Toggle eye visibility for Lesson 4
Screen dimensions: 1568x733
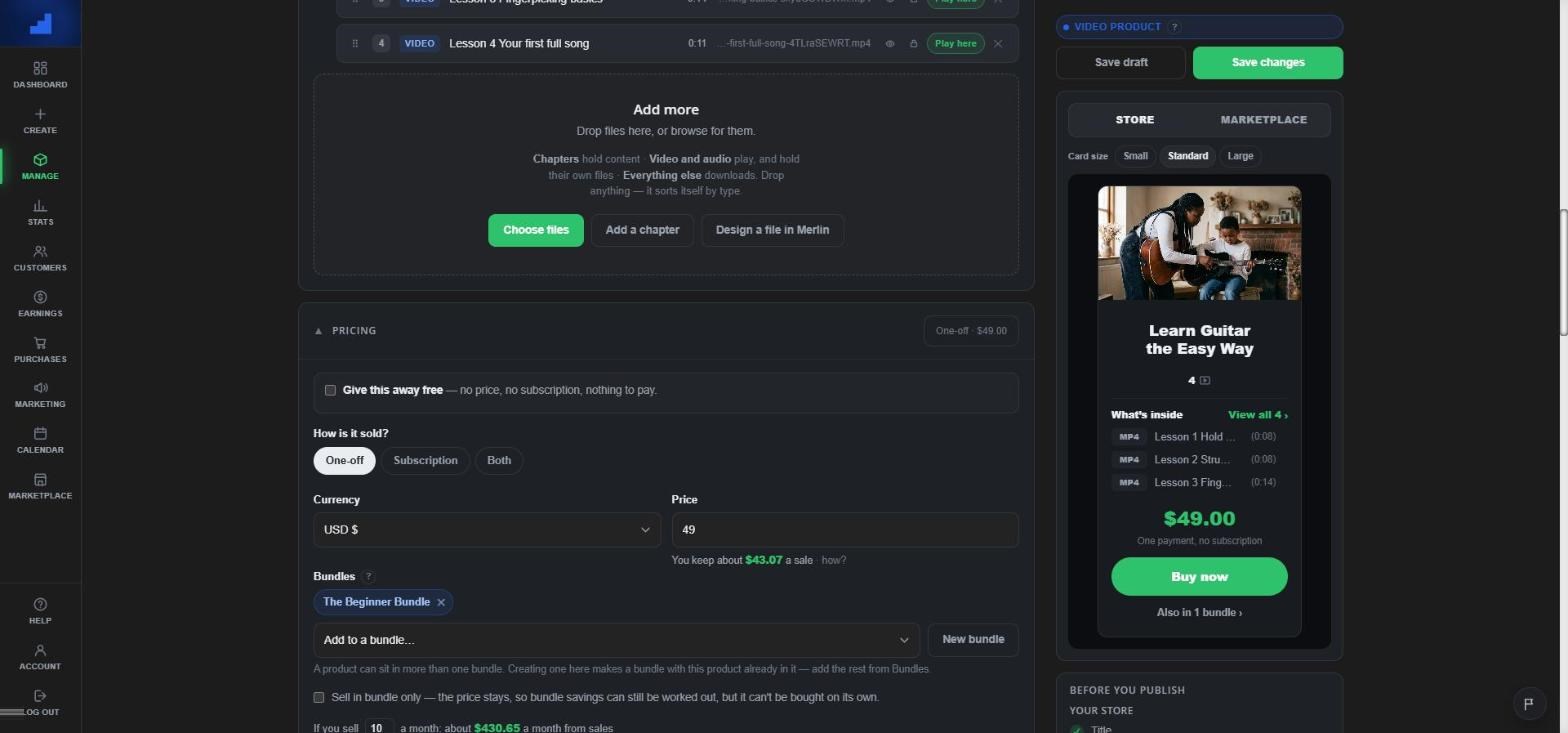[x=889, y=44]
